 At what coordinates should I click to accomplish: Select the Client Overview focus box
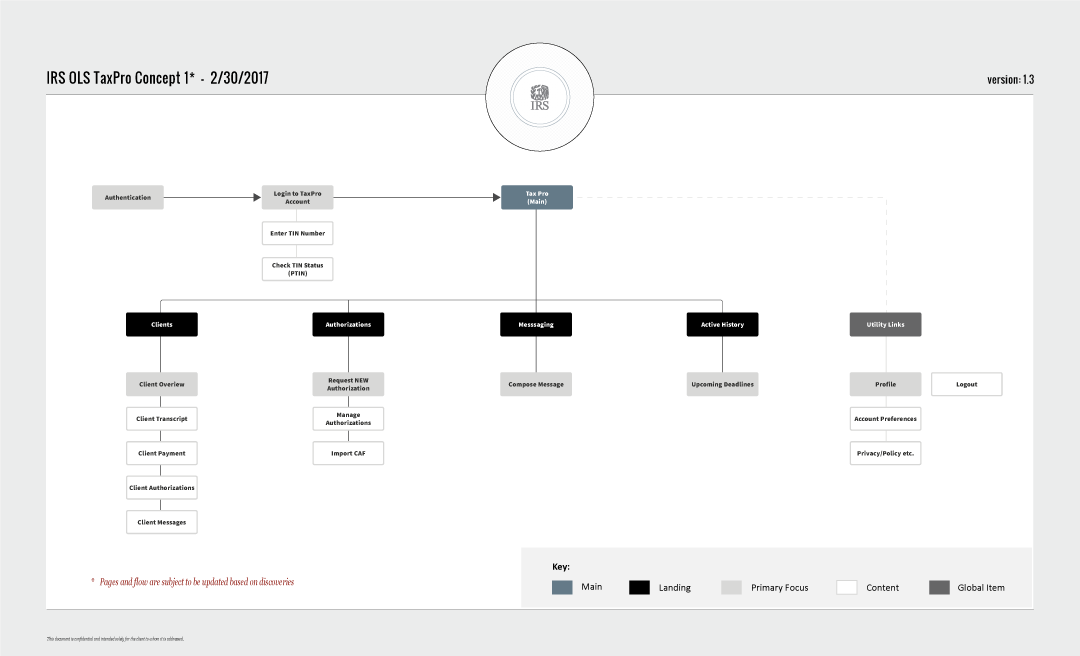[161, 383]
